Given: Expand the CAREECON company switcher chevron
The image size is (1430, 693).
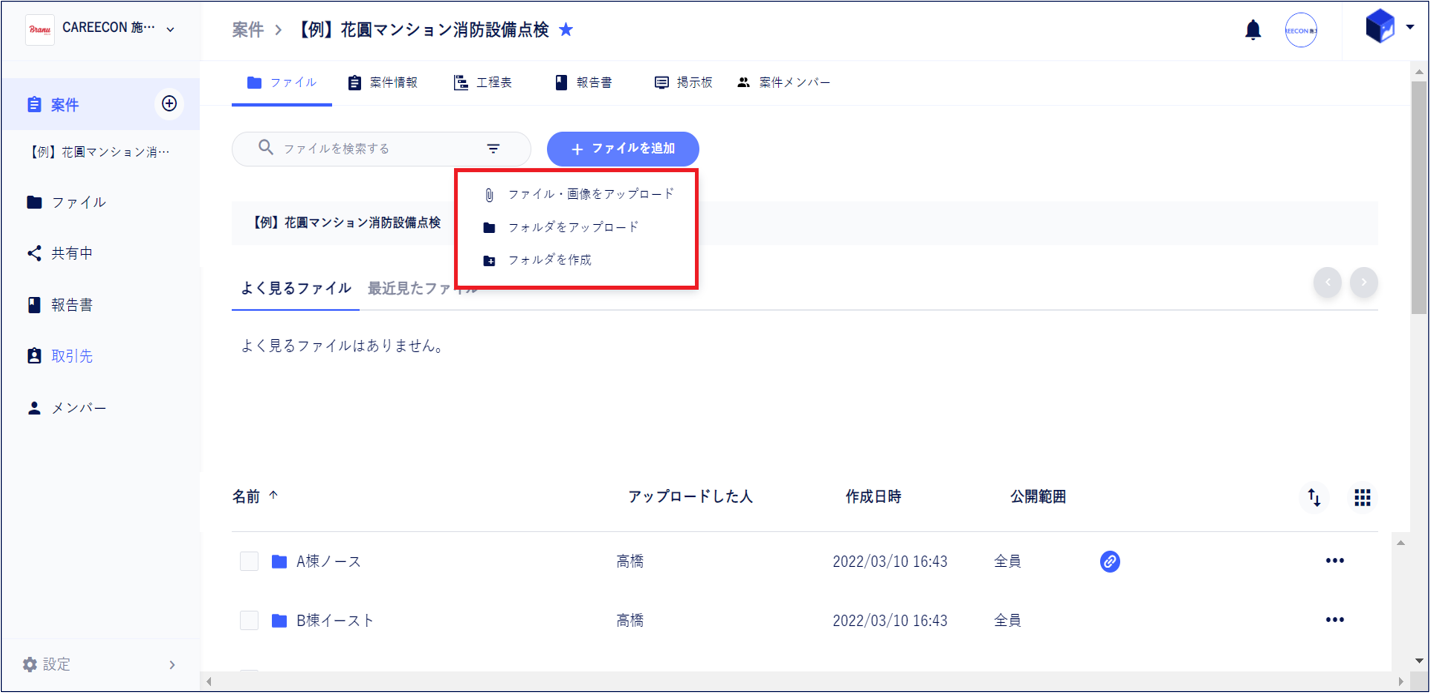Looking at the screenshot, I should [170, 30].
